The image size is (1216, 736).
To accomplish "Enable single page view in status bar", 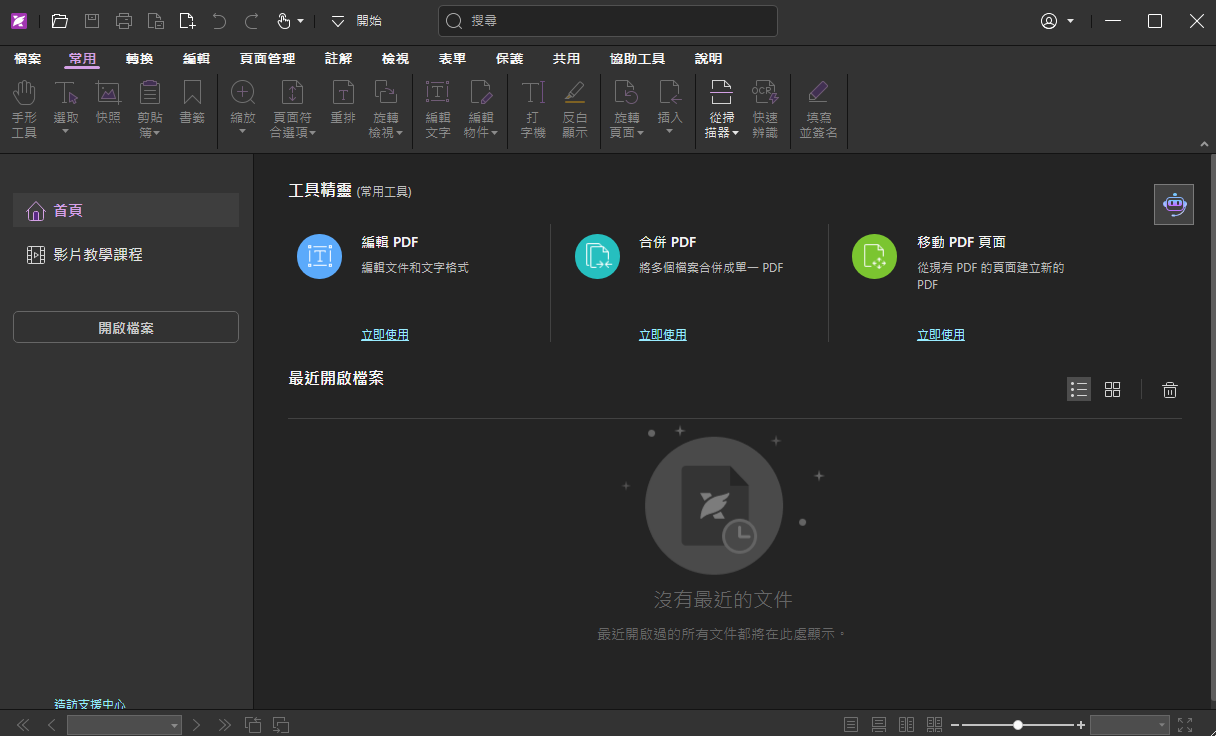I will point(851,725).
